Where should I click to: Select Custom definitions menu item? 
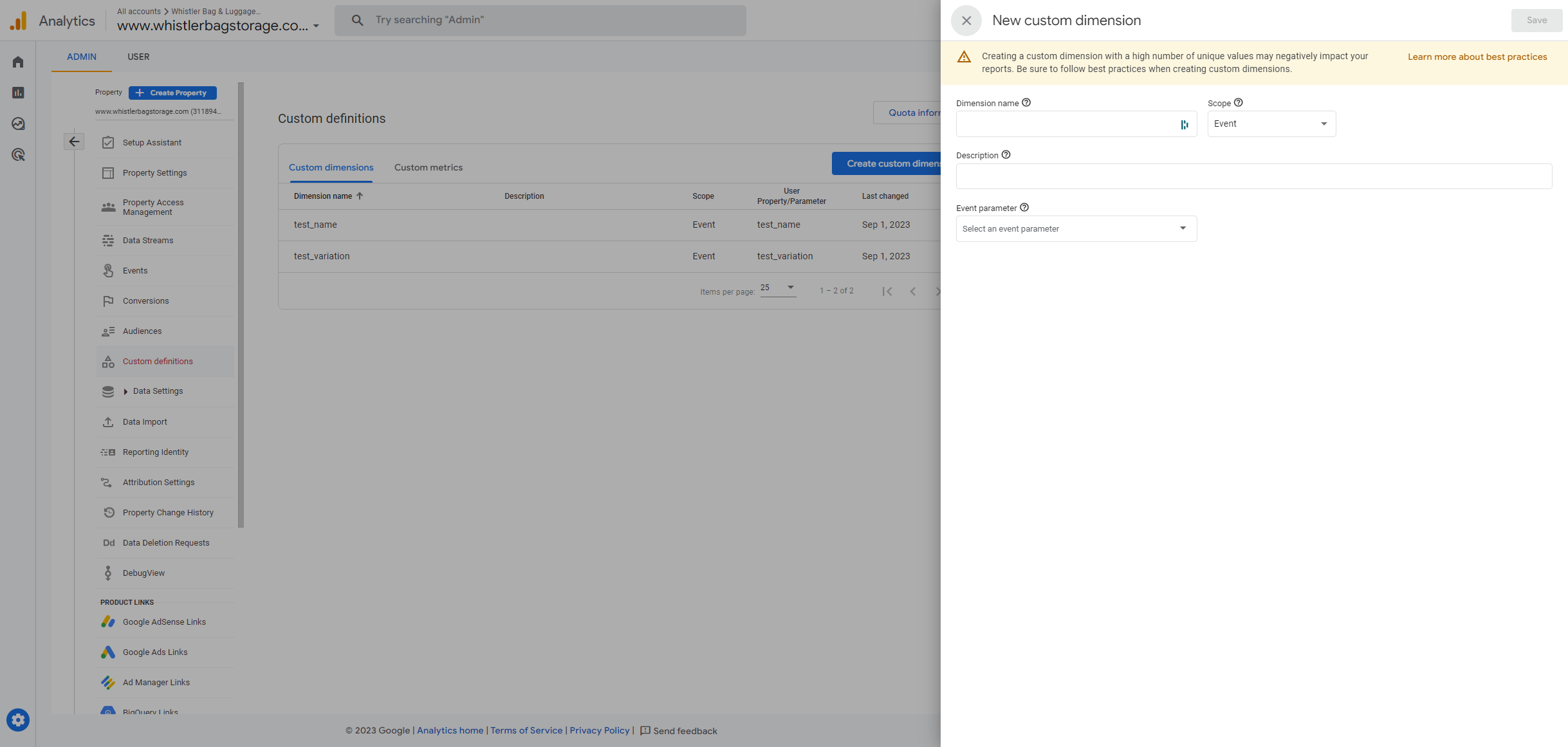(x=165, y=362)
